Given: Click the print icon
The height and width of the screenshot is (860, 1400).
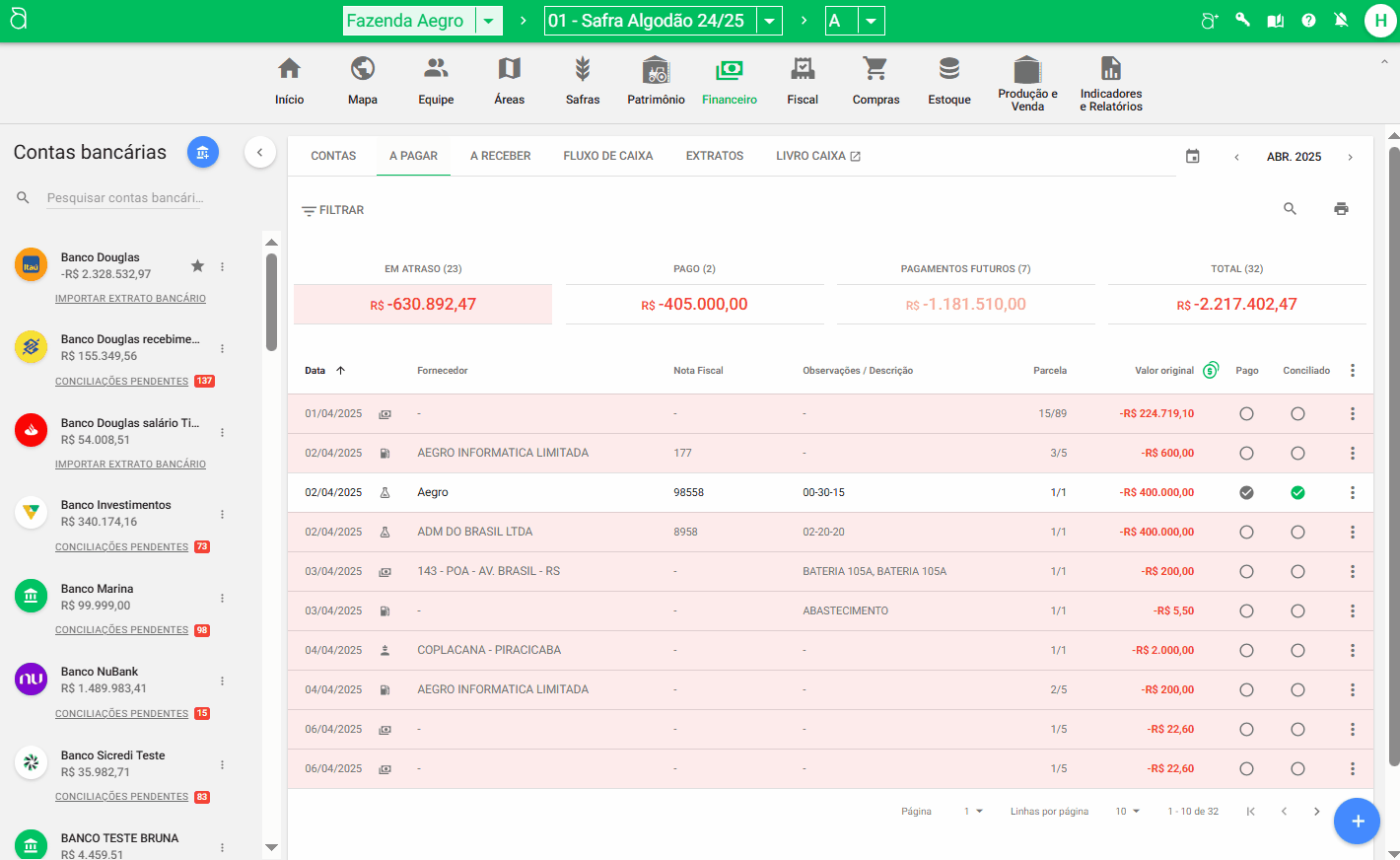Looking at the screenshot, I should [1341, 209].
